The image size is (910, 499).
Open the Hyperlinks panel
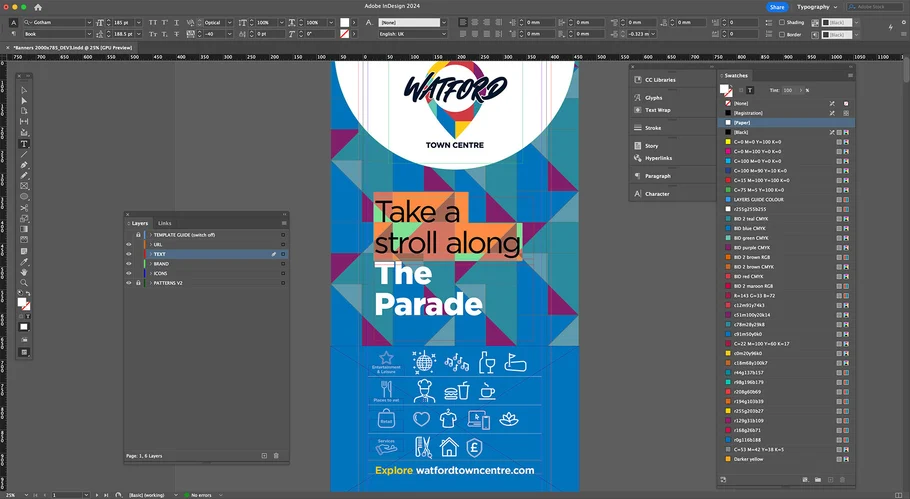(x=658, y=158)
